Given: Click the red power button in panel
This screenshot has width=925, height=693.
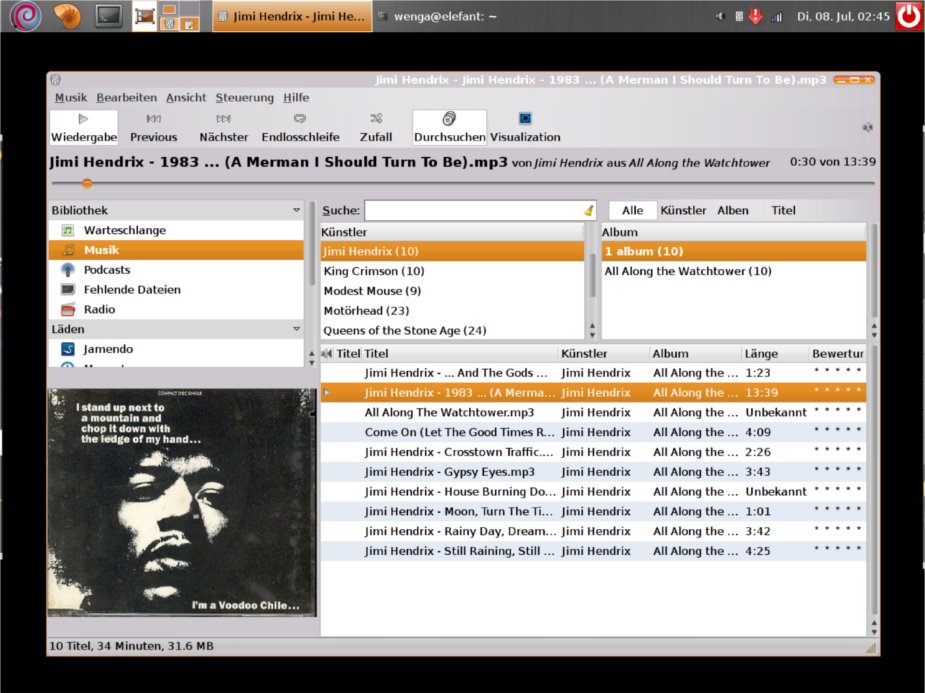Looking at the screenshot, I should 909,16.
